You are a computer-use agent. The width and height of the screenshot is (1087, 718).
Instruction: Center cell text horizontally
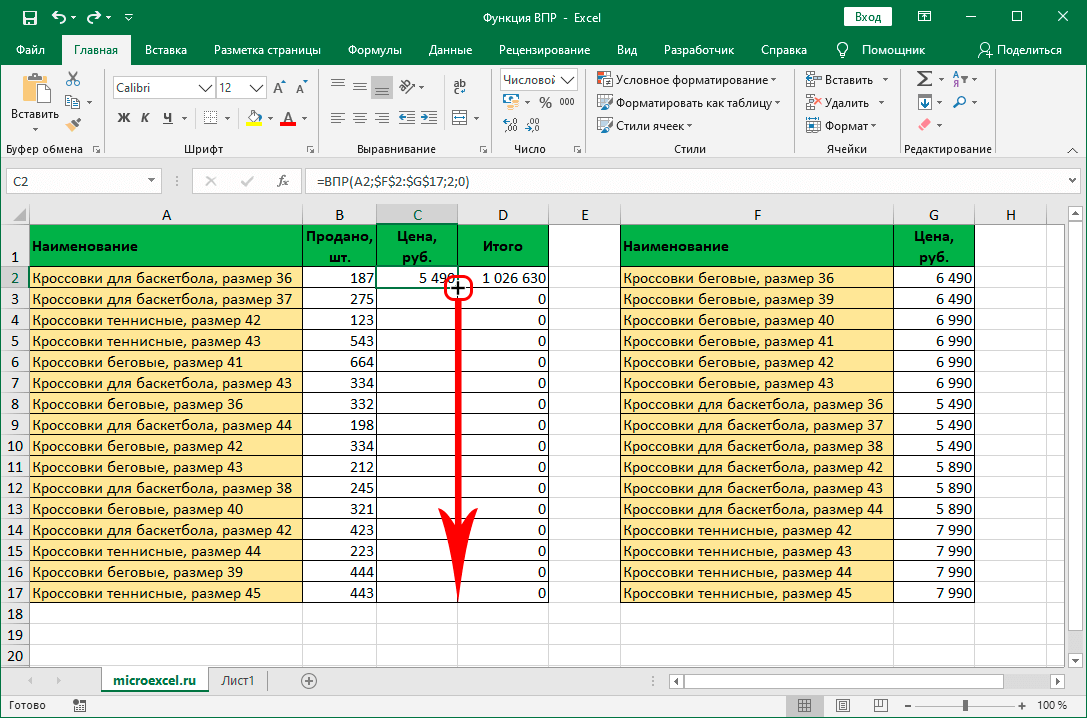(x=360, y=118)
